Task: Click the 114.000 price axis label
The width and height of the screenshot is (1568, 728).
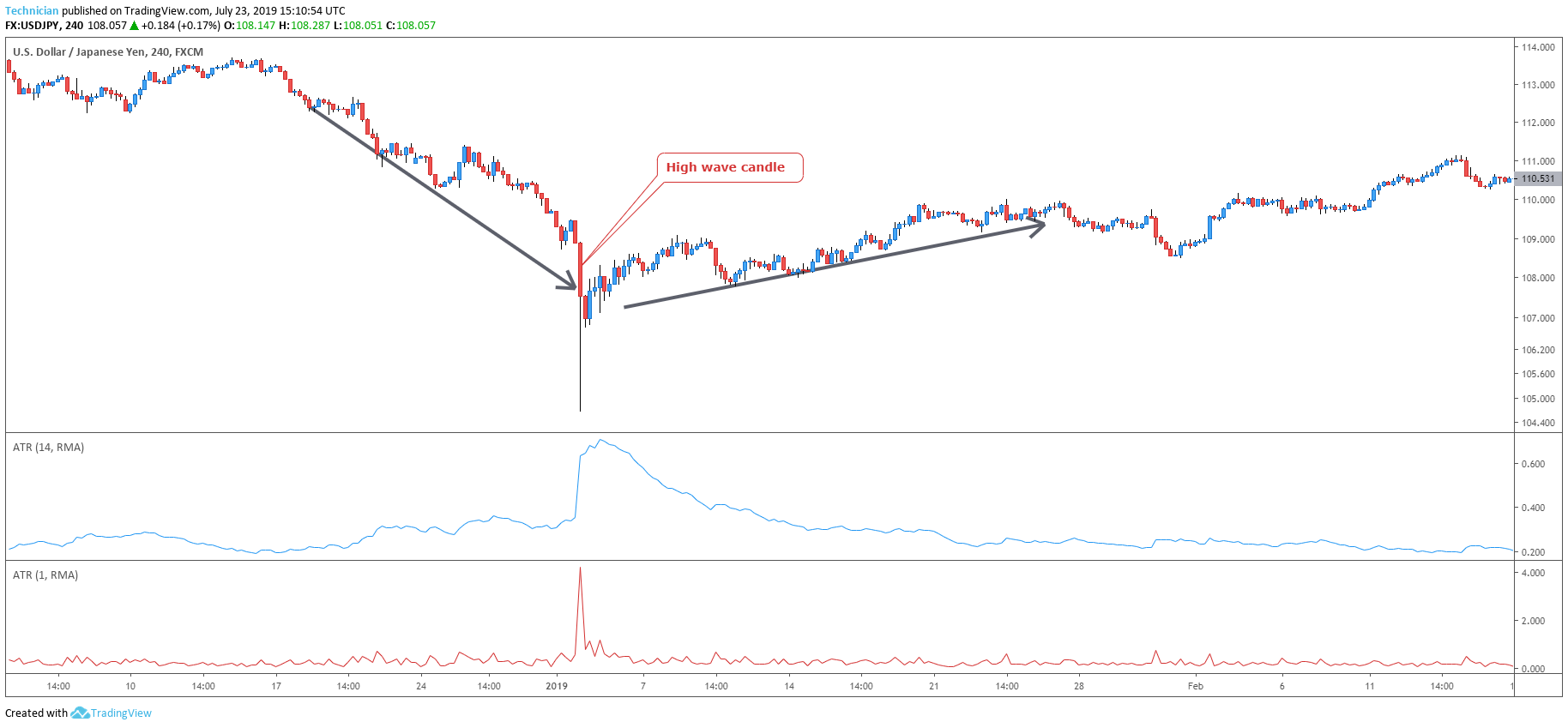Action: pos(1537,47)
